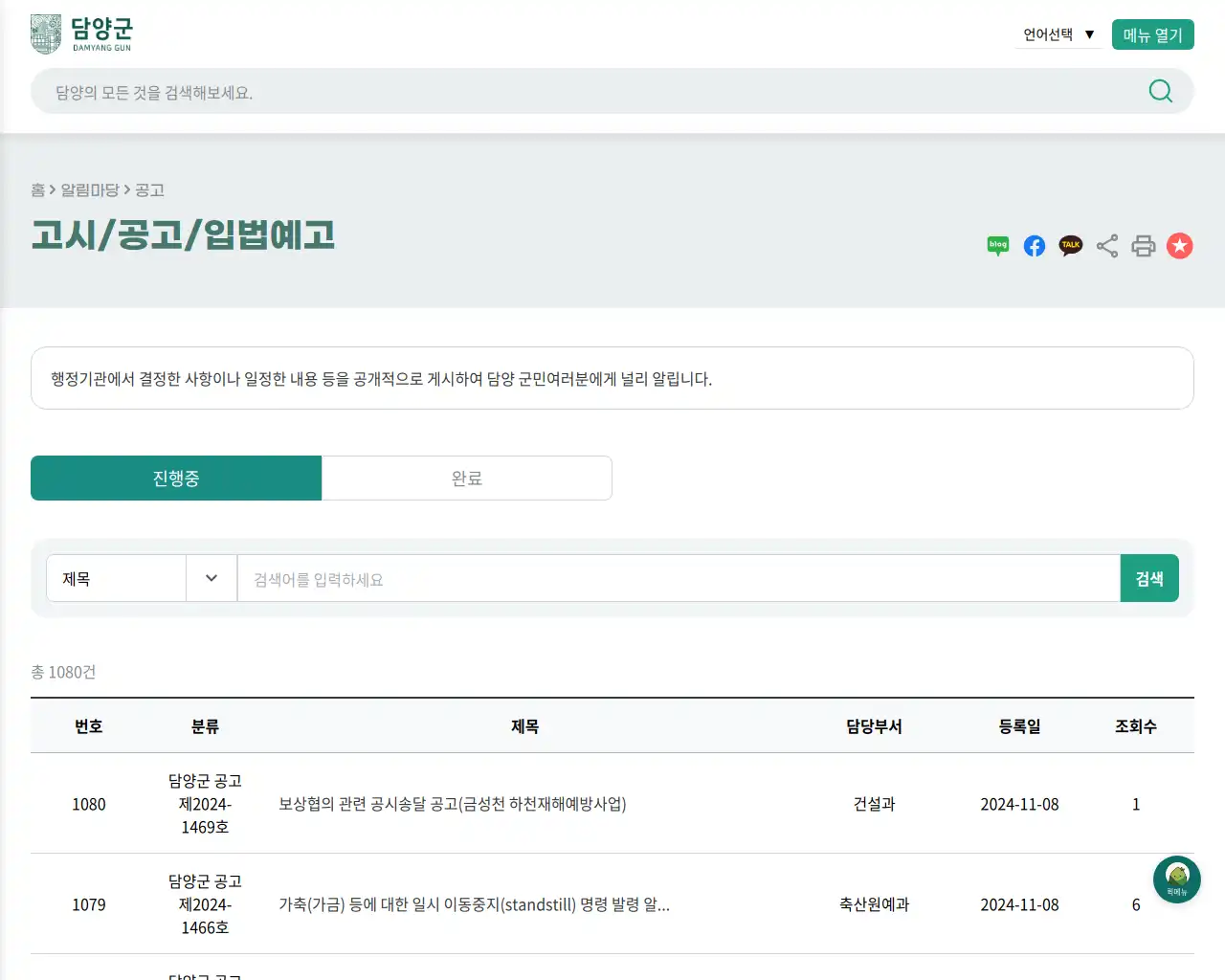Click the Damyang-gun logo emblem
Viewport: 1225px width, 980px height.
(44, 32)
